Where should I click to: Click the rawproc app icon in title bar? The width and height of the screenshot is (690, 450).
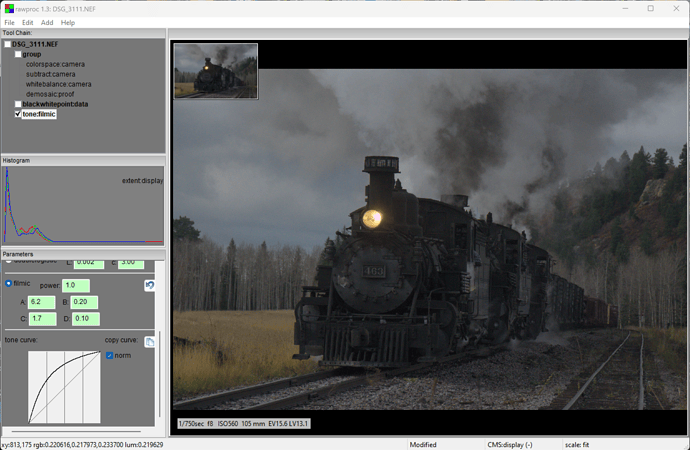pos(9,8)
